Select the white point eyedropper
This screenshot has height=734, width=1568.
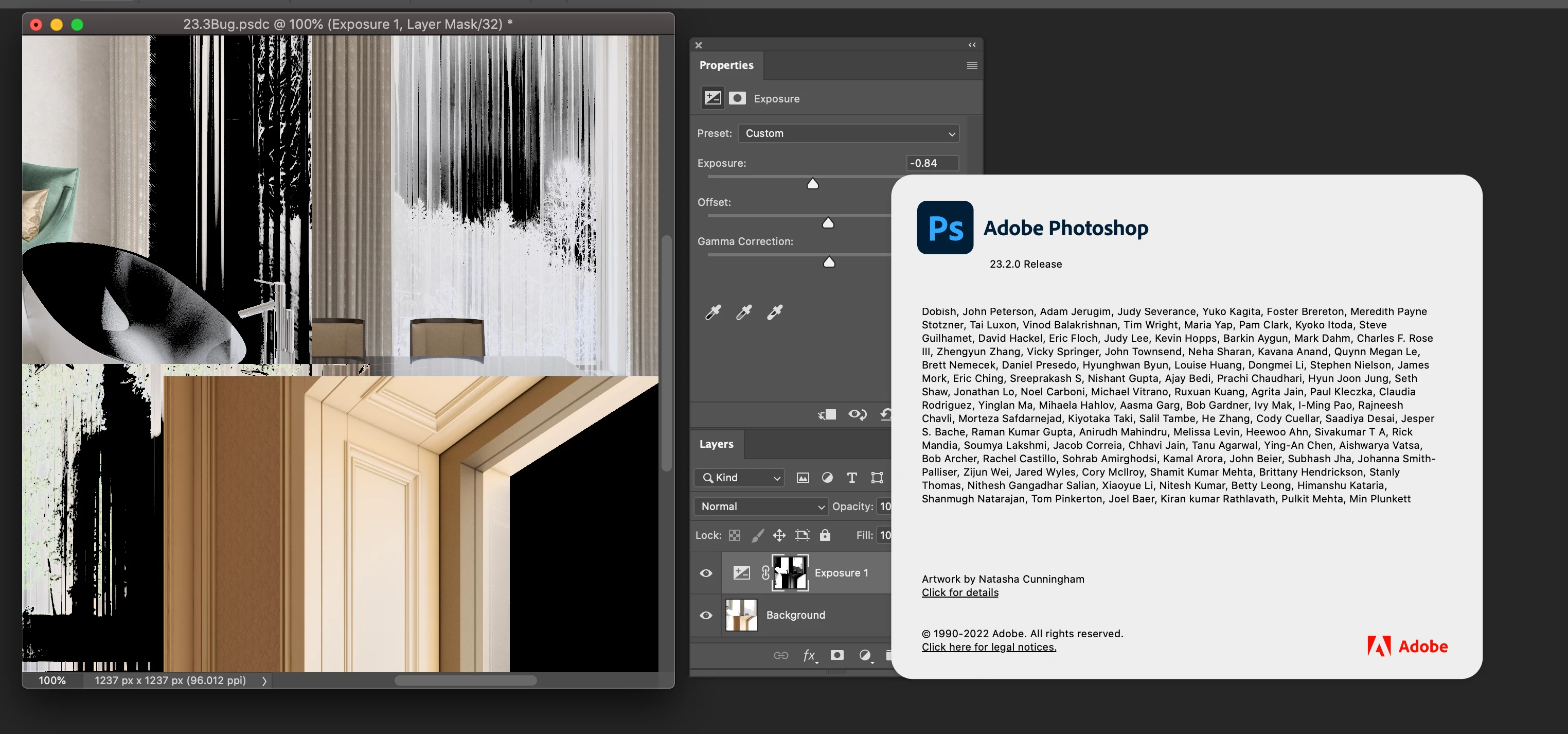[x=774, y=312]
